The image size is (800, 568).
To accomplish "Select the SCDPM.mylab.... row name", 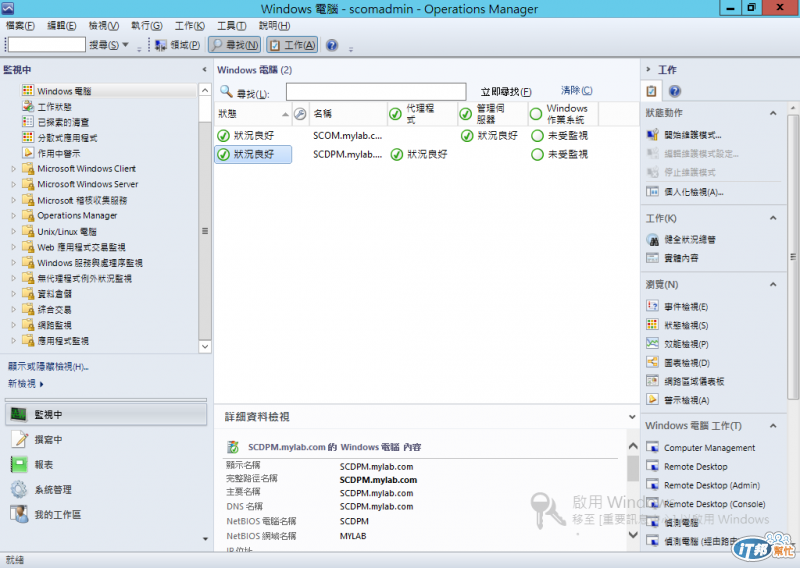I will [347, 154].
